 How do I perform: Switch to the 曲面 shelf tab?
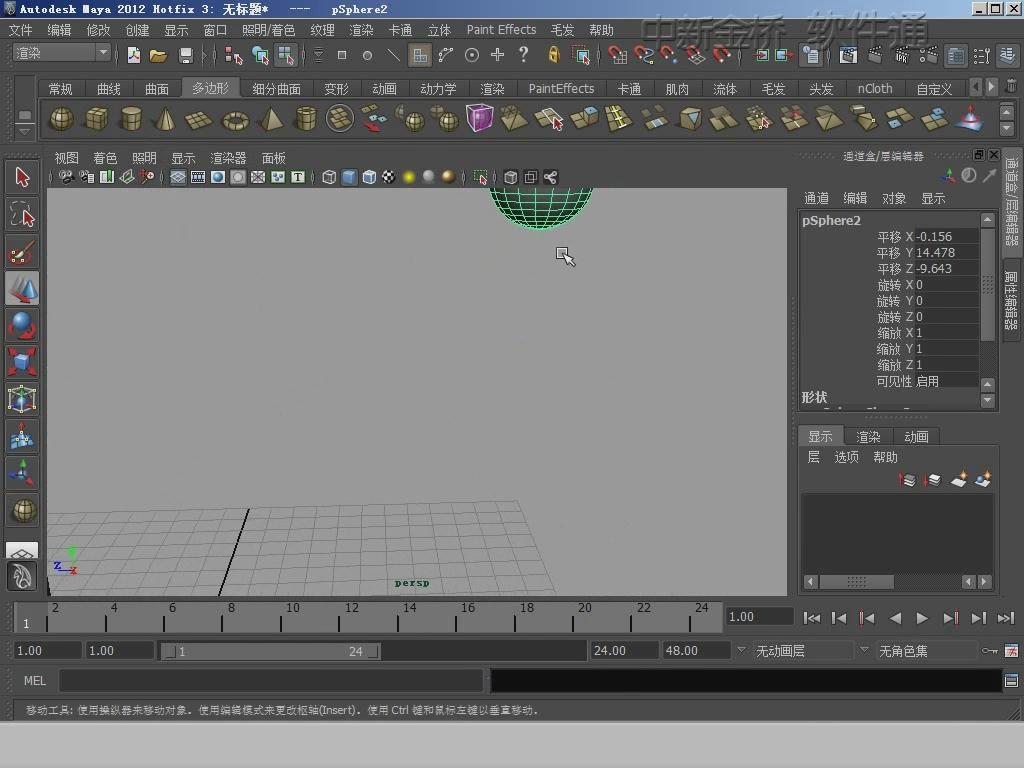[157, 89]
